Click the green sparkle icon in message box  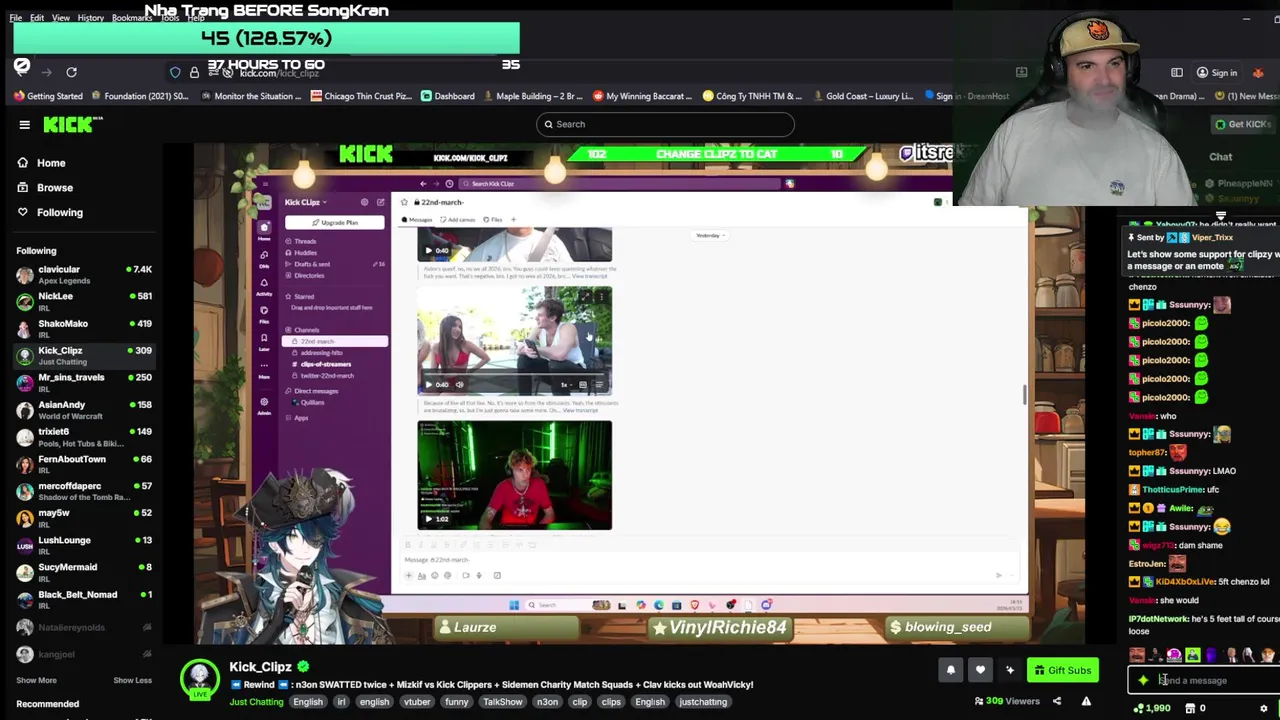point(1143,680)
